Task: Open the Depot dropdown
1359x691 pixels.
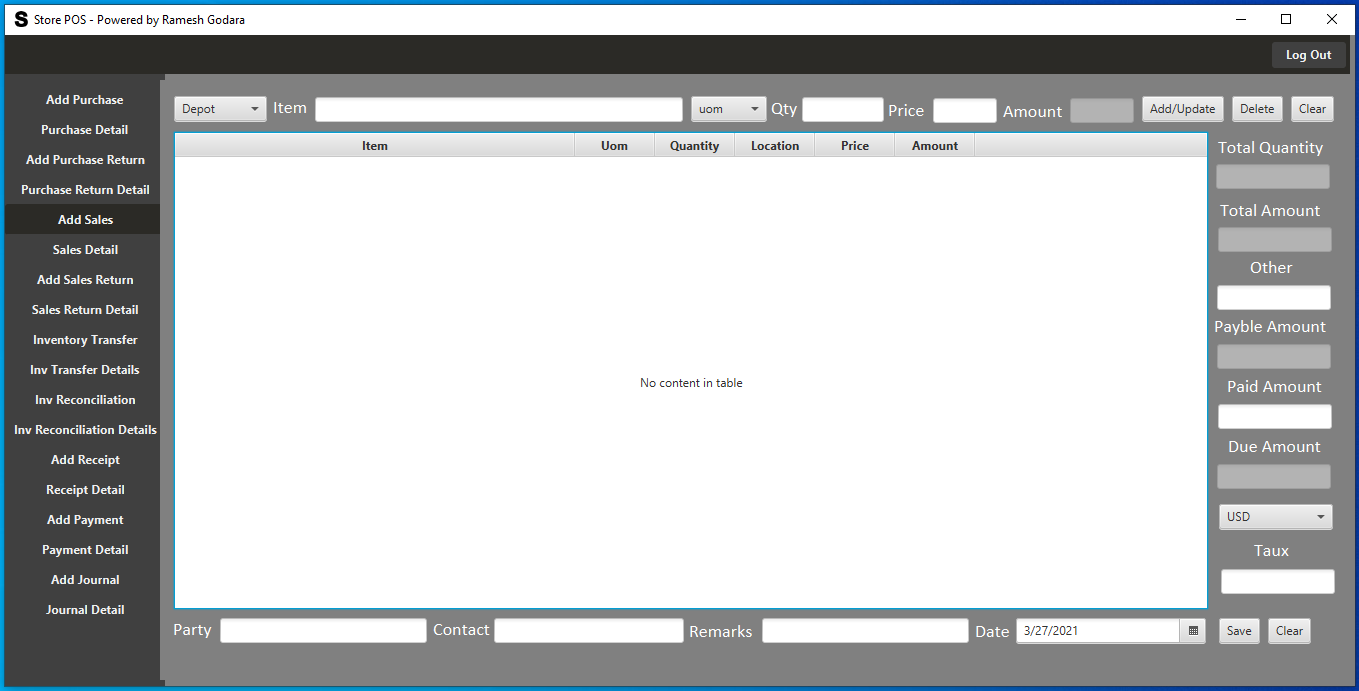Action: point(220,109)
